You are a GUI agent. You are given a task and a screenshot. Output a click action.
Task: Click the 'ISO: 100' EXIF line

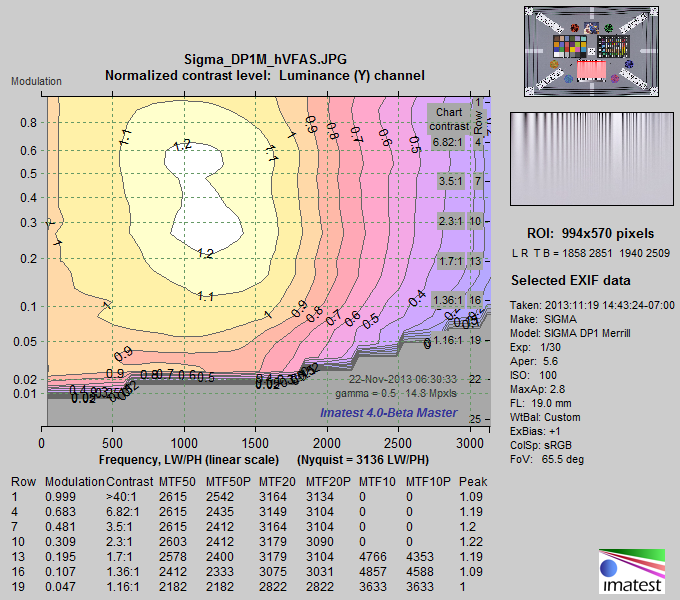pyautogui.click(x=534, y=375)
